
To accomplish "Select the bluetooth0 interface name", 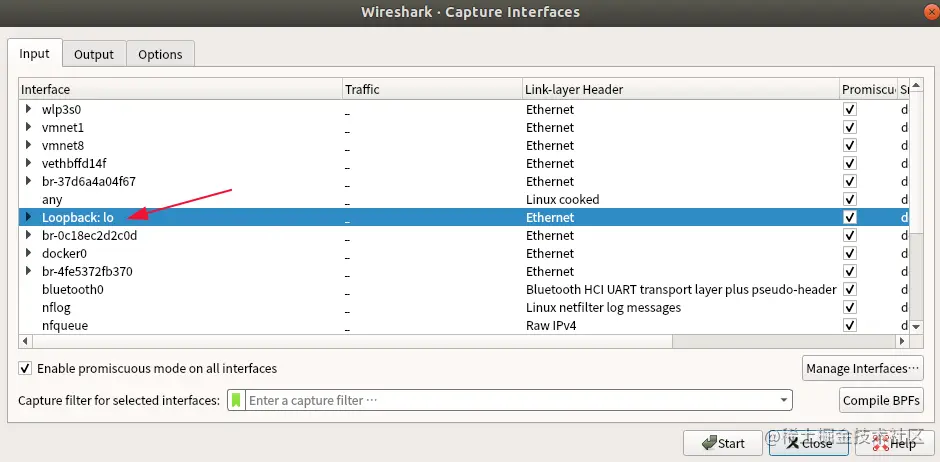I will (x=73, y=289).
